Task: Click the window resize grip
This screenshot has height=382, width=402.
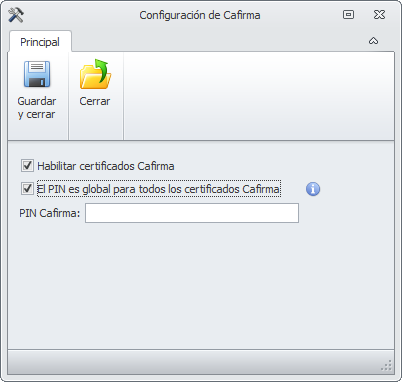Action: tap(387, 365)
